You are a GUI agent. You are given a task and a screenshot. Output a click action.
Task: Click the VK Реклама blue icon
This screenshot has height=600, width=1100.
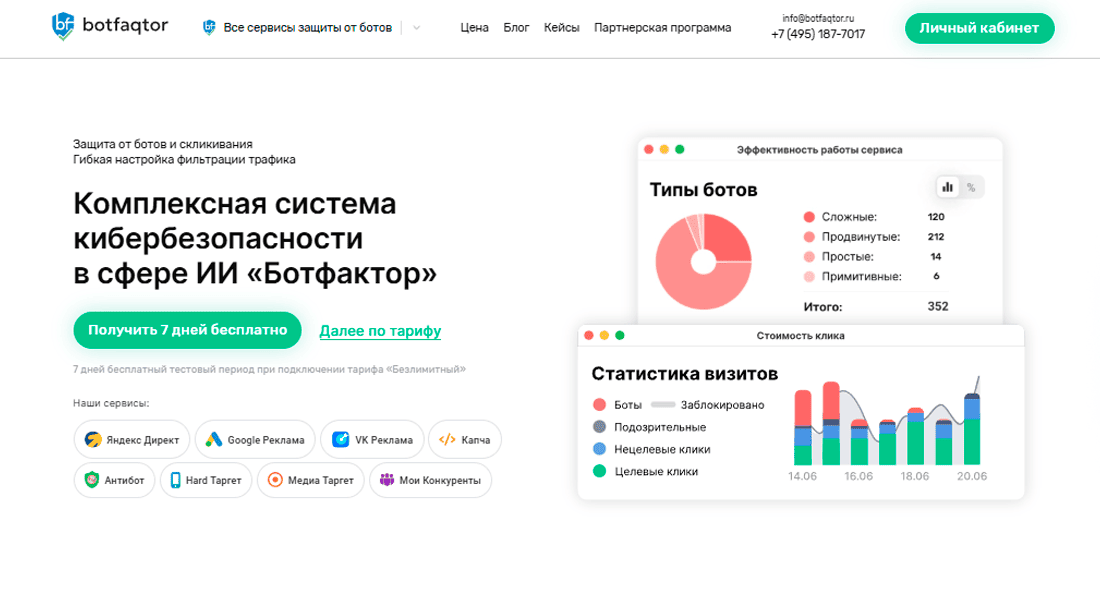pyautogui.click(x=341, y=440)
